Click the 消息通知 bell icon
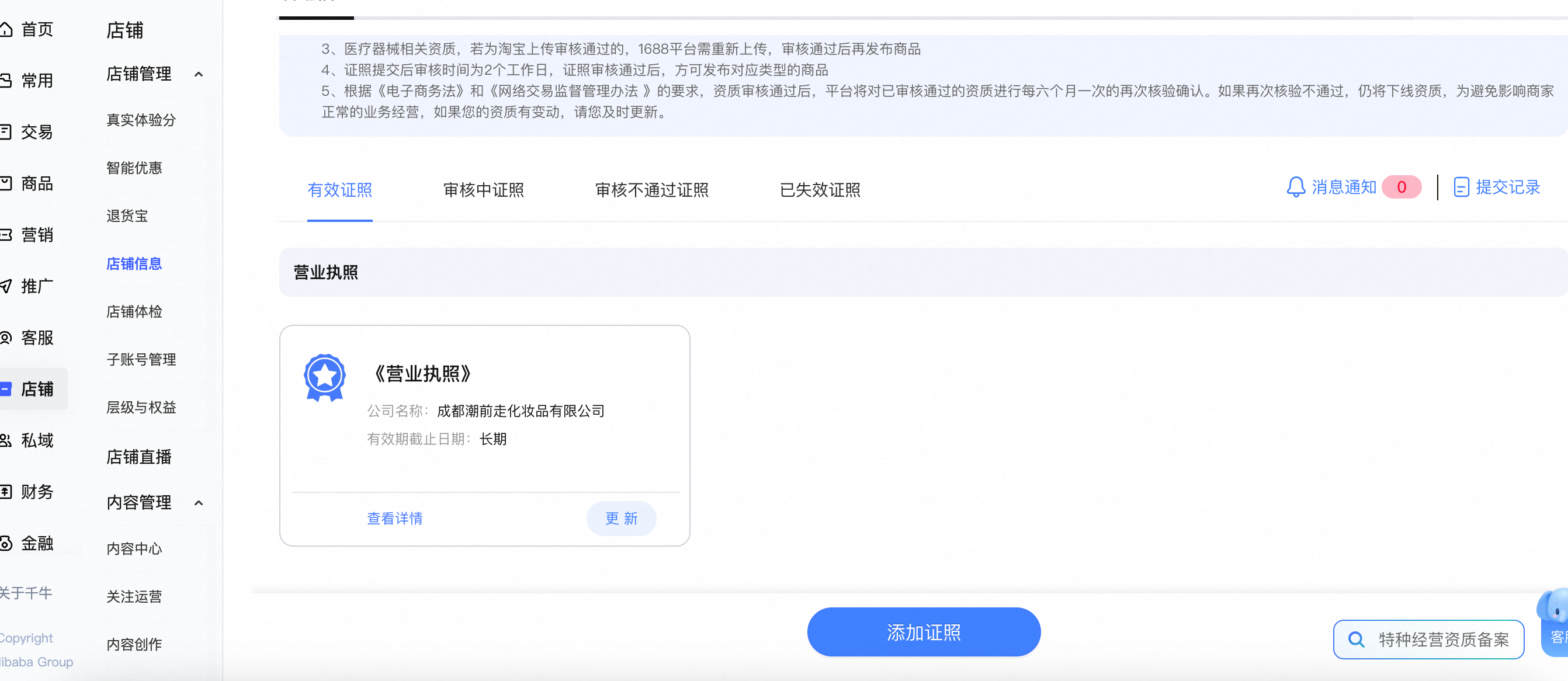1568x681 pixels. pos(1296,187)
